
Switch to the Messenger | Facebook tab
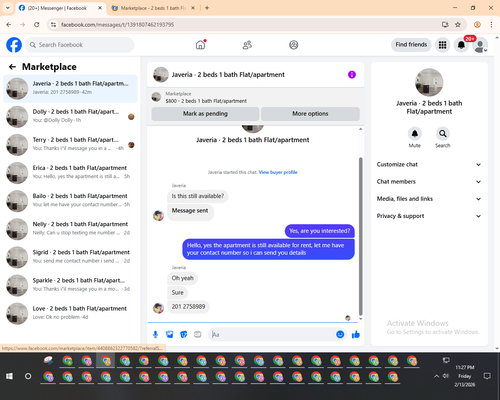click(57, 8)
